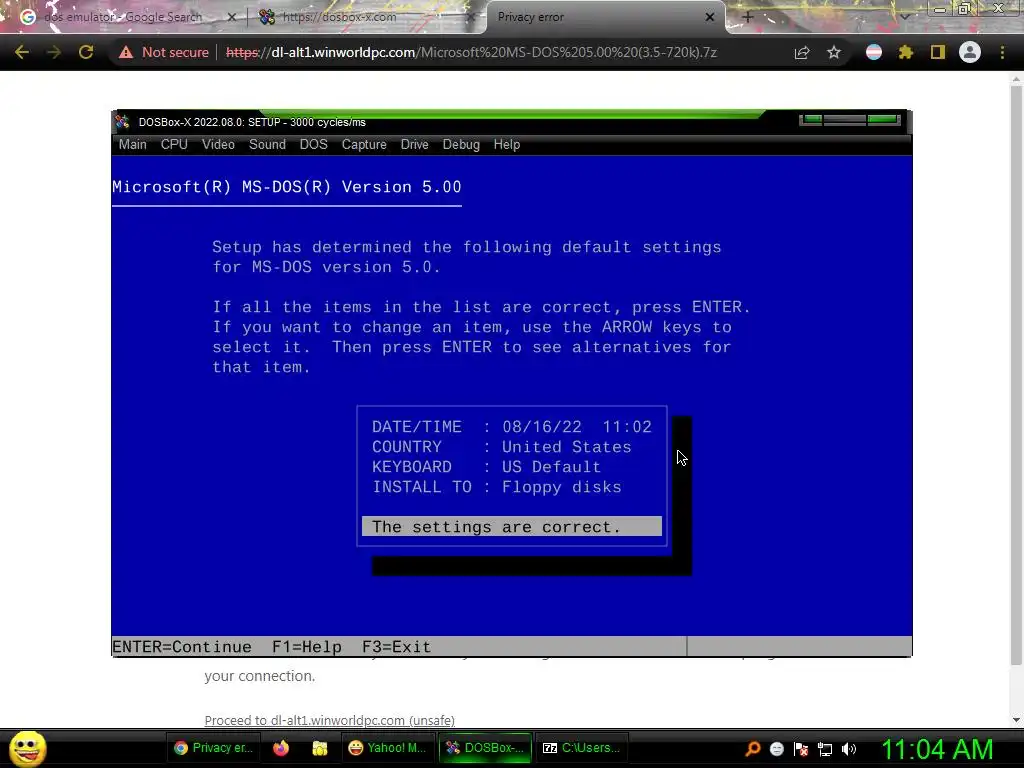1024x768 pixels.
Task: Open a new browser tab
Action: (748, 17)
